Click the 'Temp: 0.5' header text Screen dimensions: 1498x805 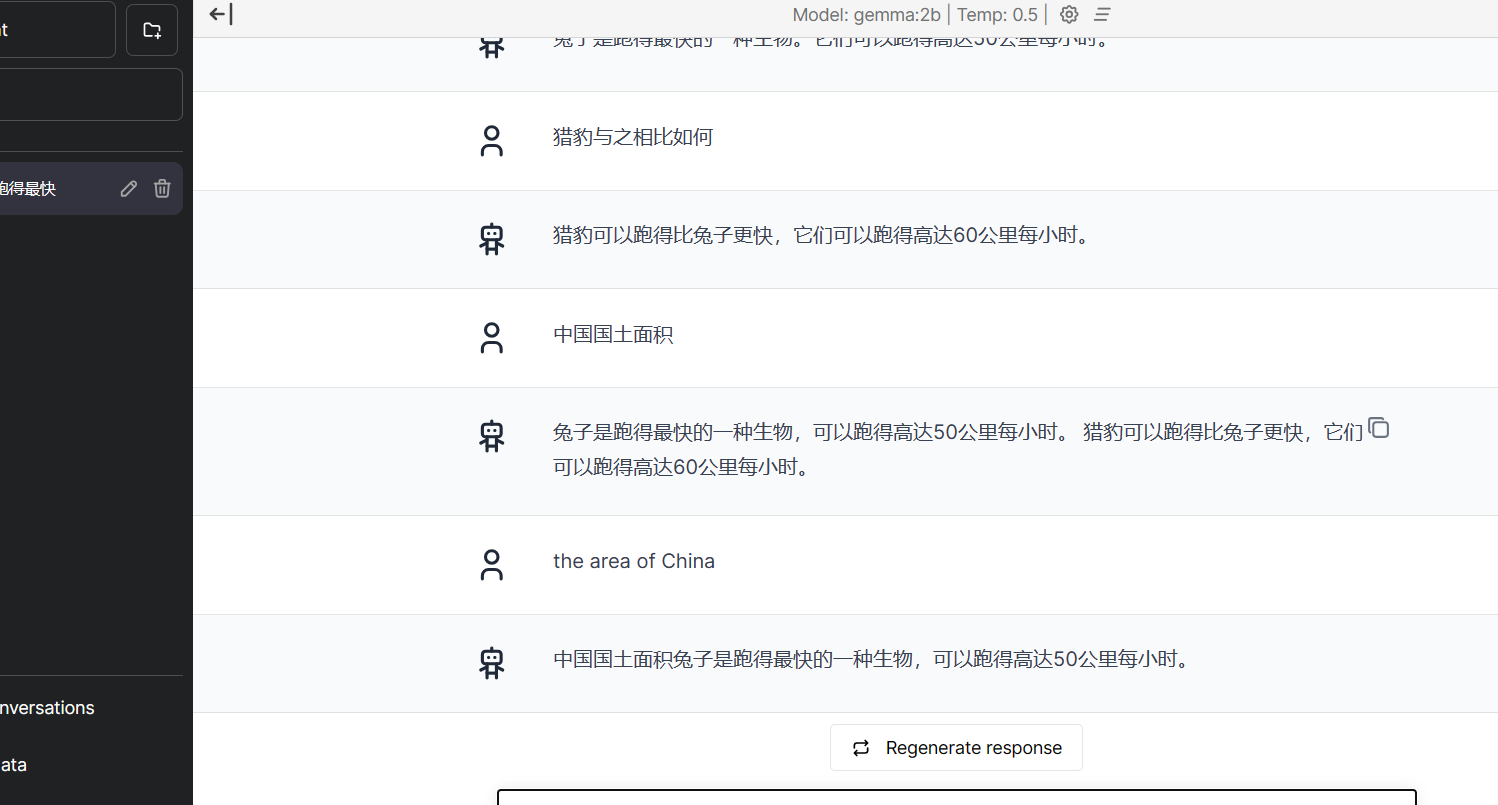[997, 15]
